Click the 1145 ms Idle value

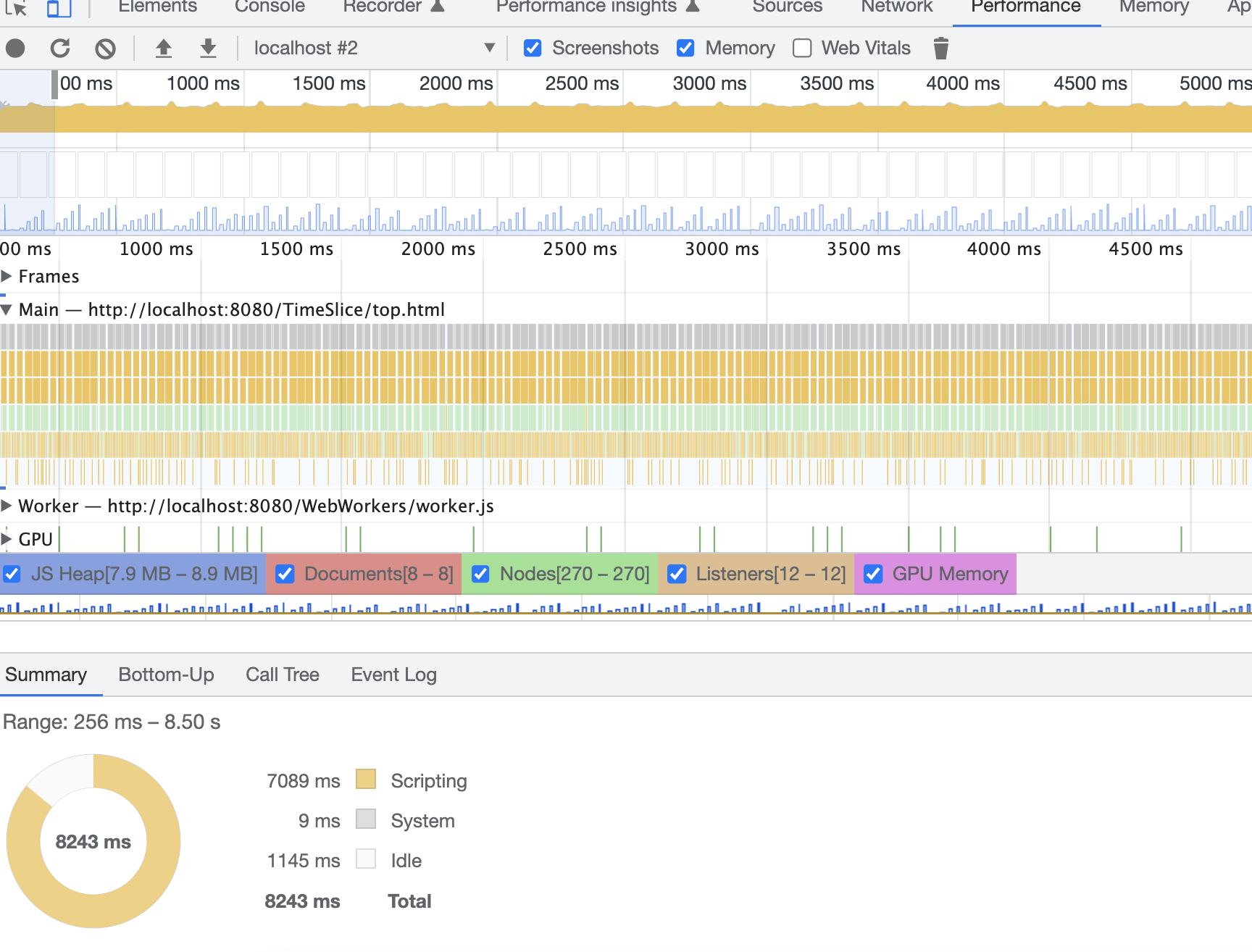click(303, 861)
